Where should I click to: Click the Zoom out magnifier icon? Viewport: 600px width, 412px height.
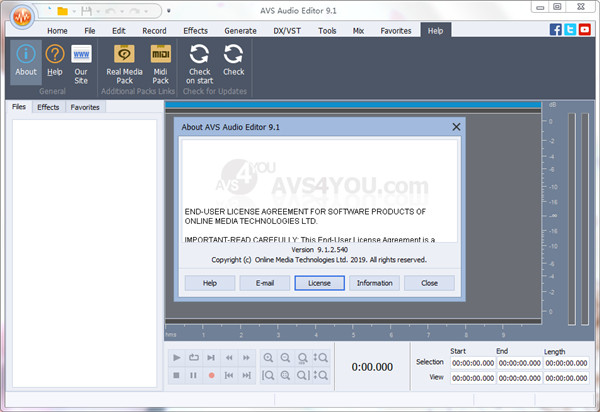285,358
